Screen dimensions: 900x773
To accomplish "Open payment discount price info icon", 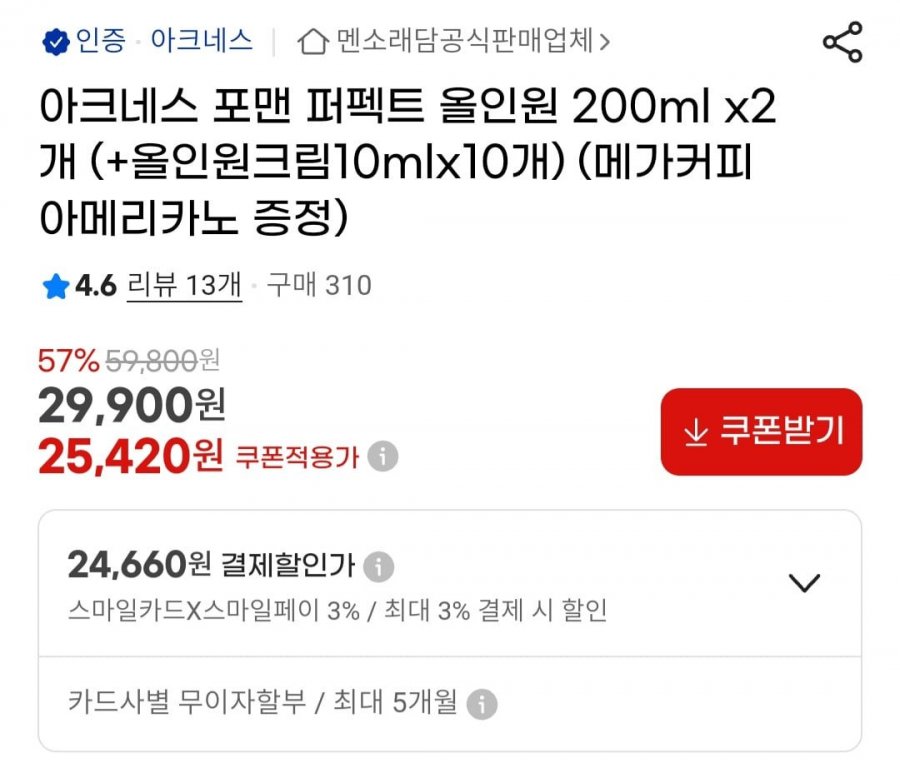I will point(379,567).
